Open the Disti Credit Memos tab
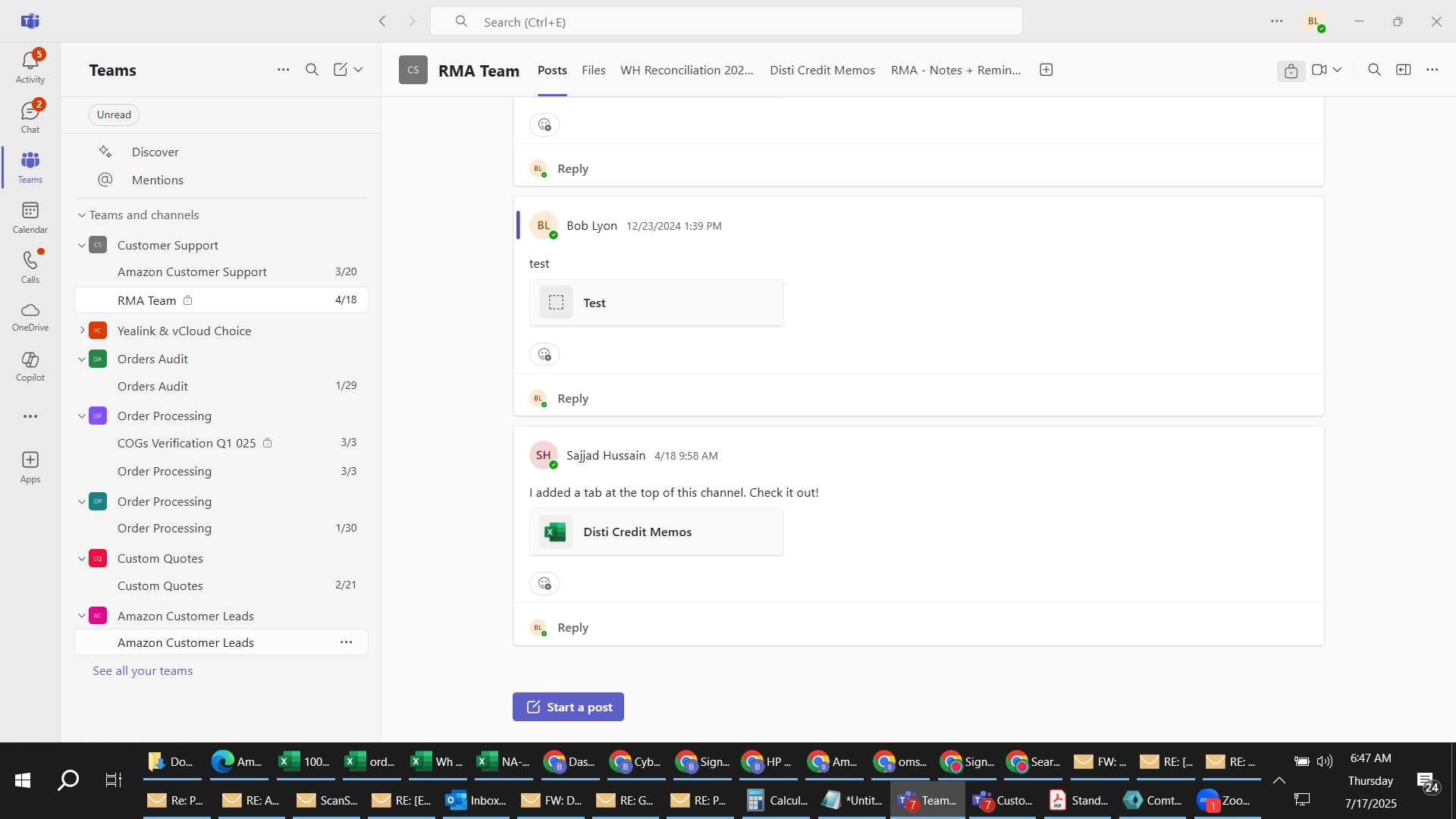 (822, 70)
